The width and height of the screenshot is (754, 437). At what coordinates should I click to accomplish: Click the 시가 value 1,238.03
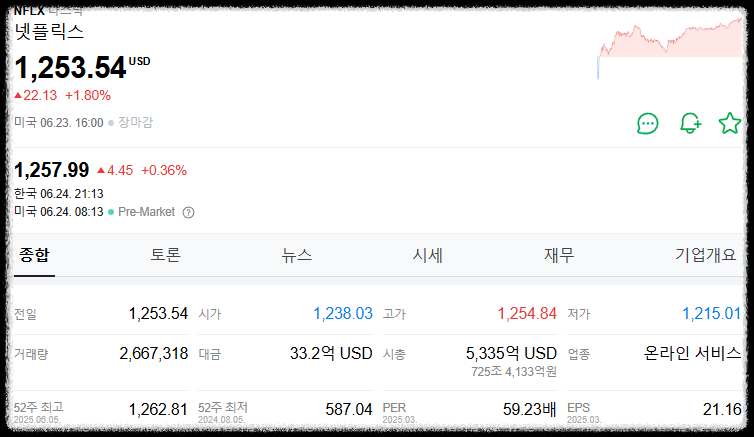(x=343, y=313)
